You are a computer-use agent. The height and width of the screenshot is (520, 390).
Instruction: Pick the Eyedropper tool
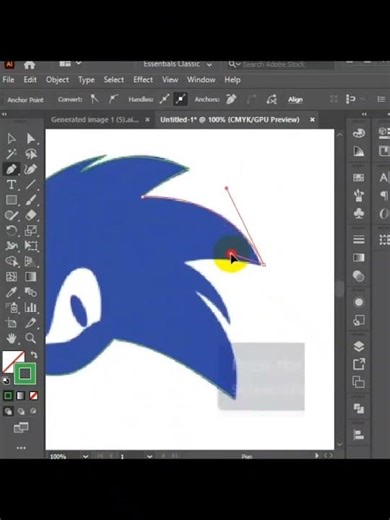coord(11,292)
